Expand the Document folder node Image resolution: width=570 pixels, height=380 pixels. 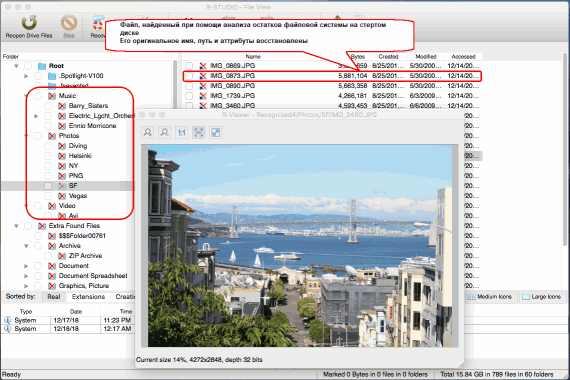click(26, 266)
